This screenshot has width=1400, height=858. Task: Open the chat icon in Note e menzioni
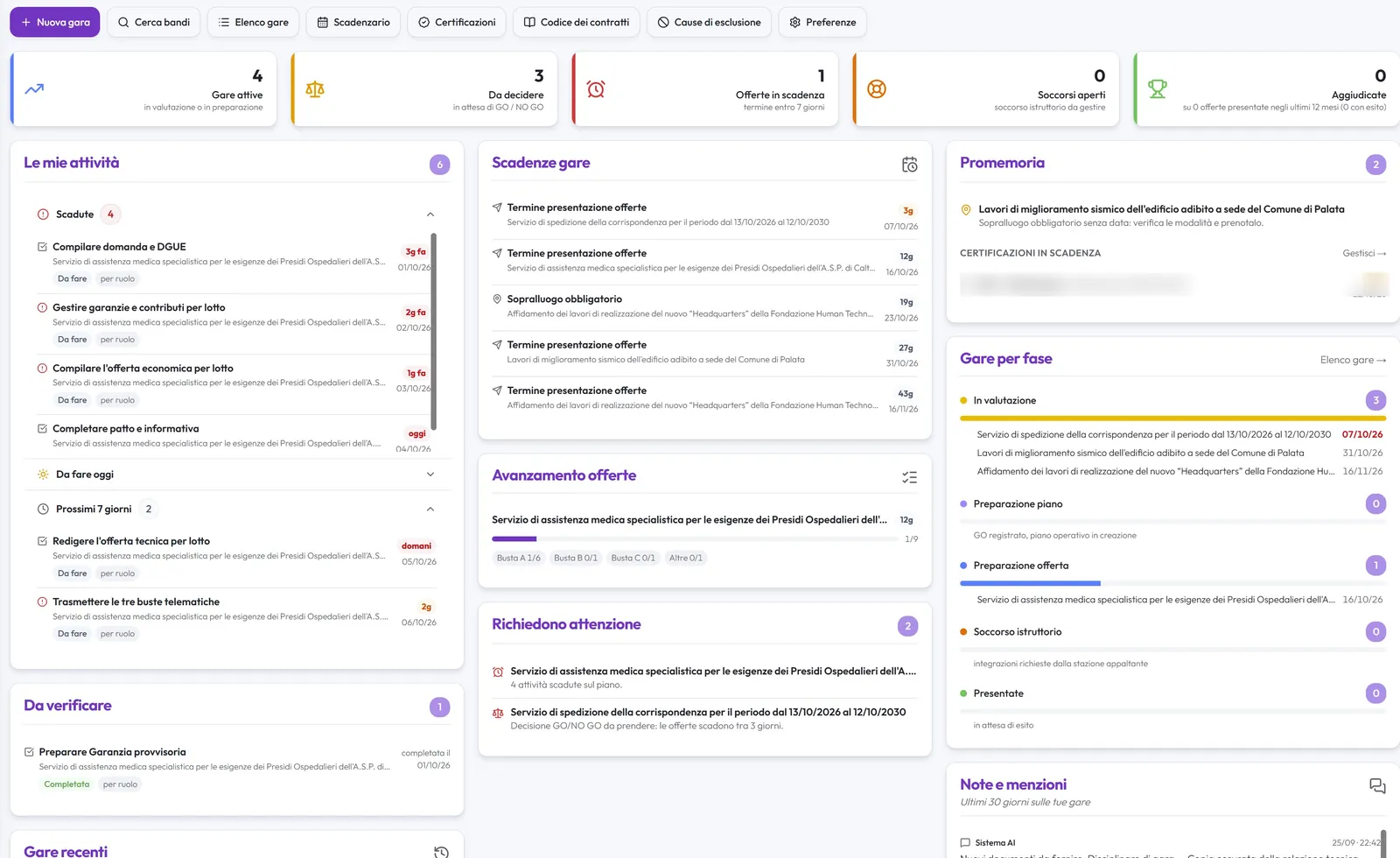point(1377,786)
